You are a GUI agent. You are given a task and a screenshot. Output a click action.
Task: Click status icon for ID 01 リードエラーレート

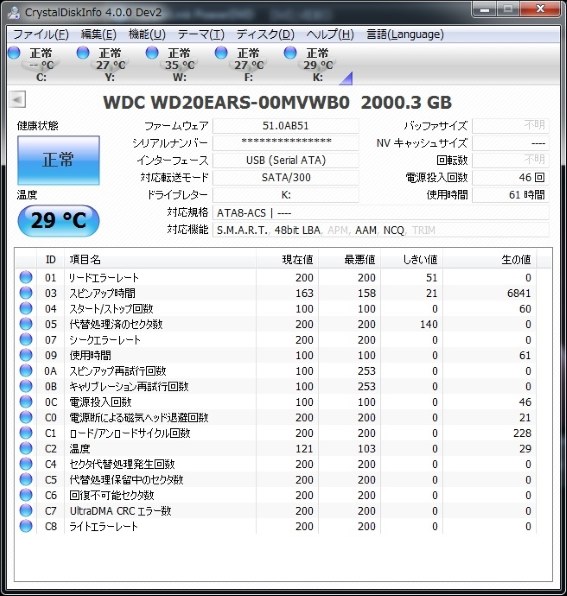tap(26, 277)
